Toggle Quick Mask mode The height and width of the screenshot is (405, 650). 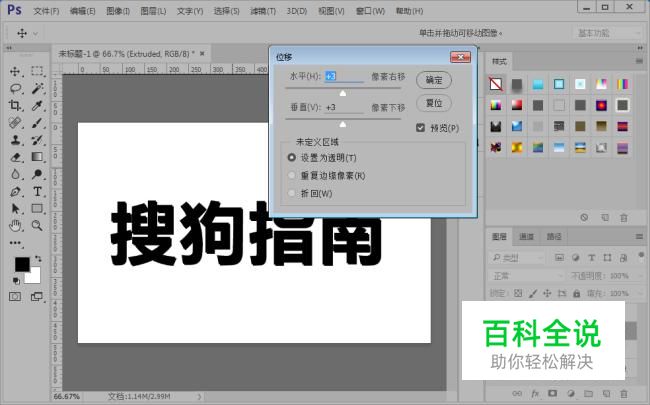tap(15, 296)
